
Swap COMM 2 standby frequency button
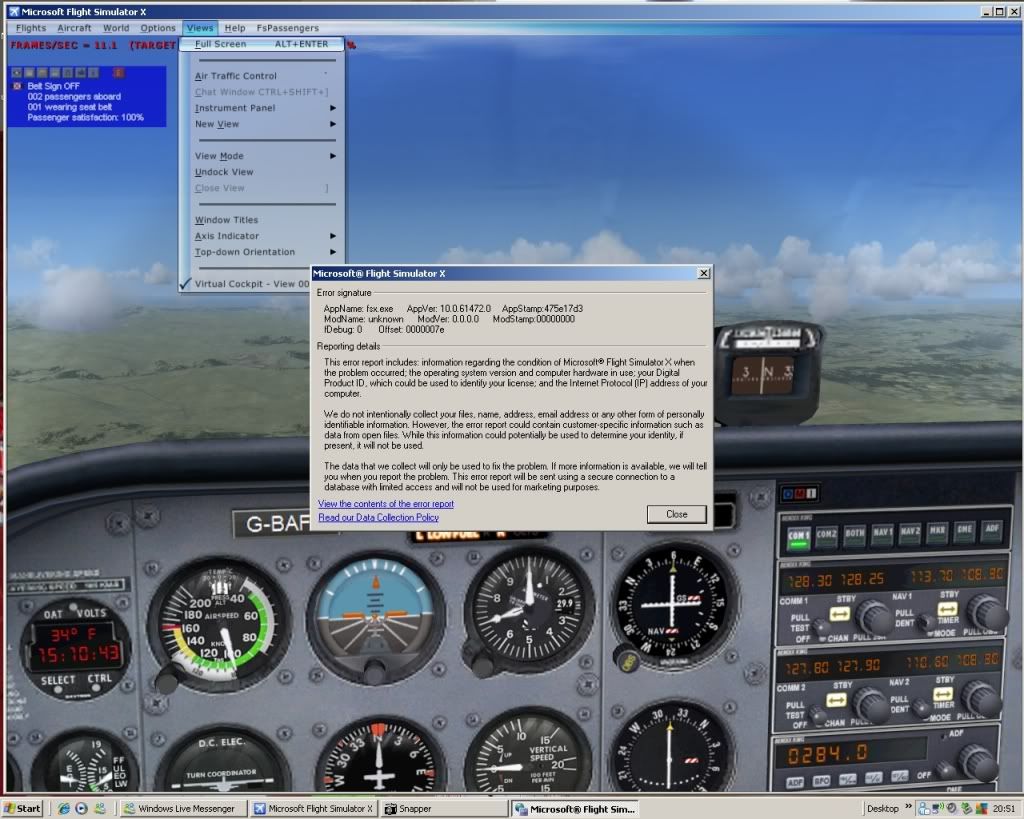(x=836, y=700)
